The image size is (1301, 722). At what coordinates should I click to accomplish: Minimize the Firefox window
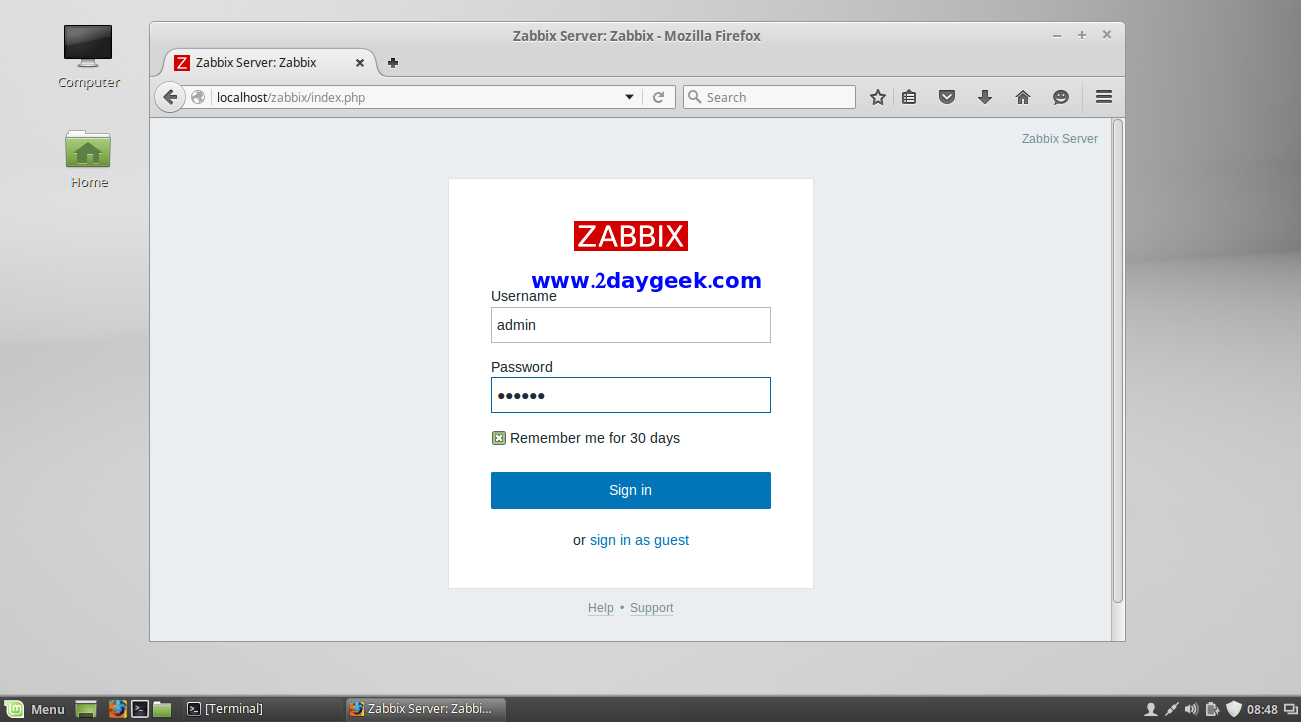coord(1057,35)
